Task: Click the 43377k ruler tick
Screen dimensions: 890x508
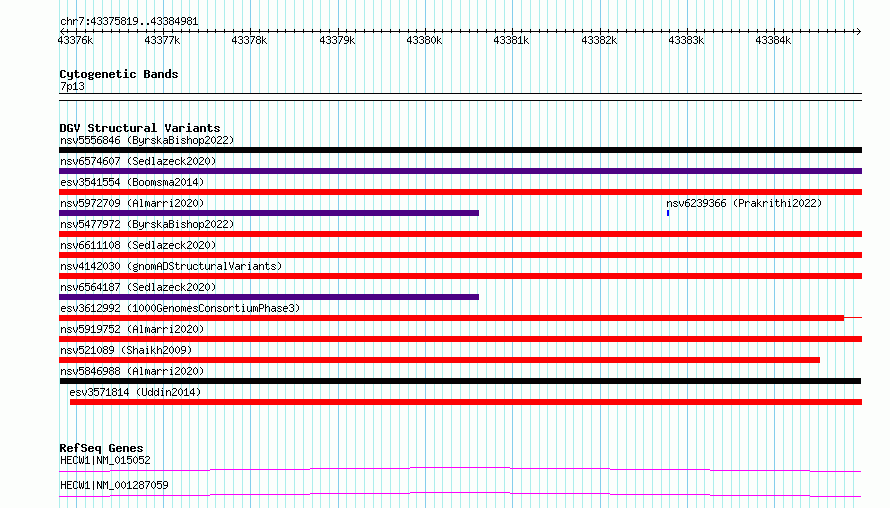Action: click(162, 40)
